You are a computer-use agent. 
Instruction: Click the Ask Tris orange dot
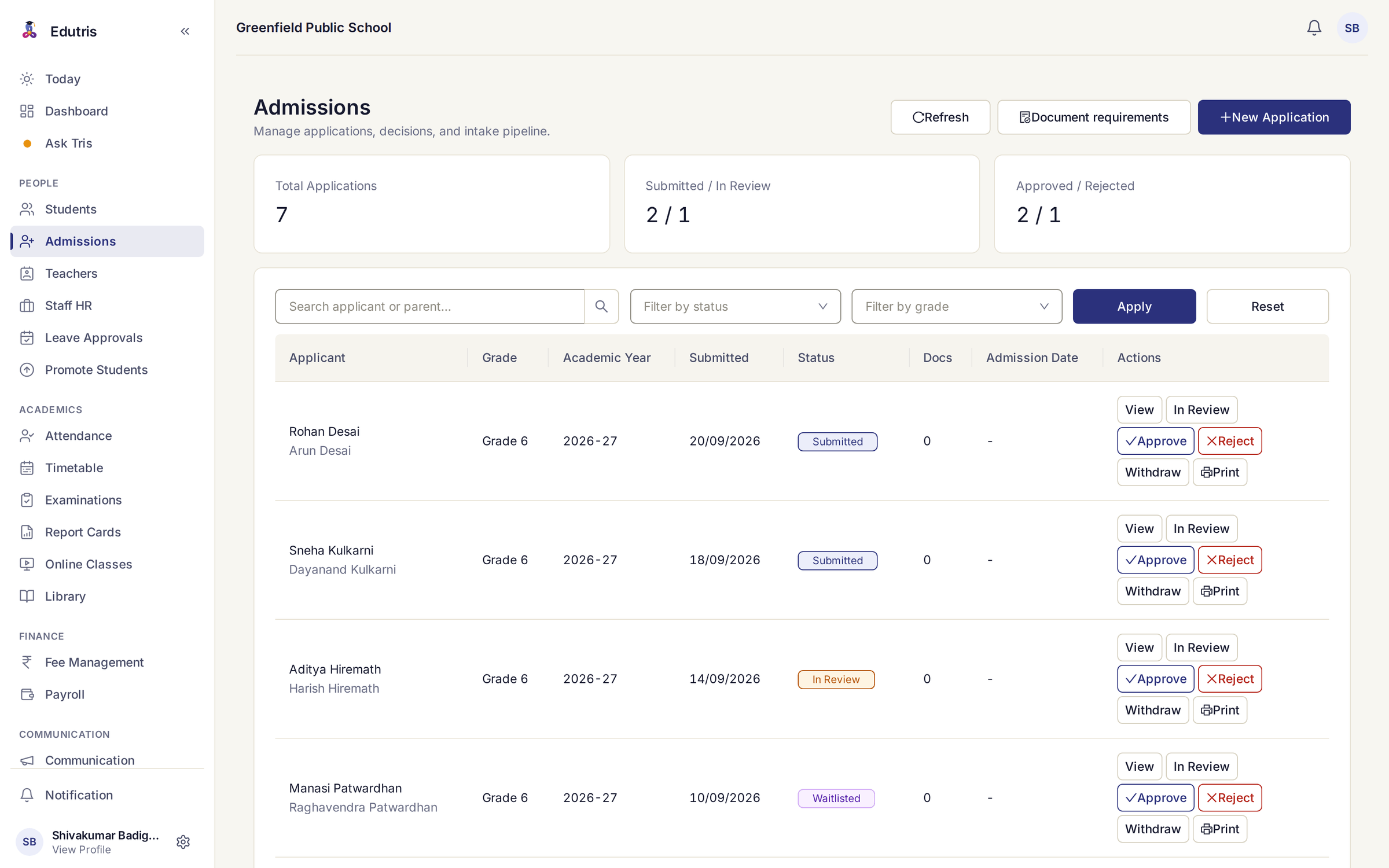[27, 144]
